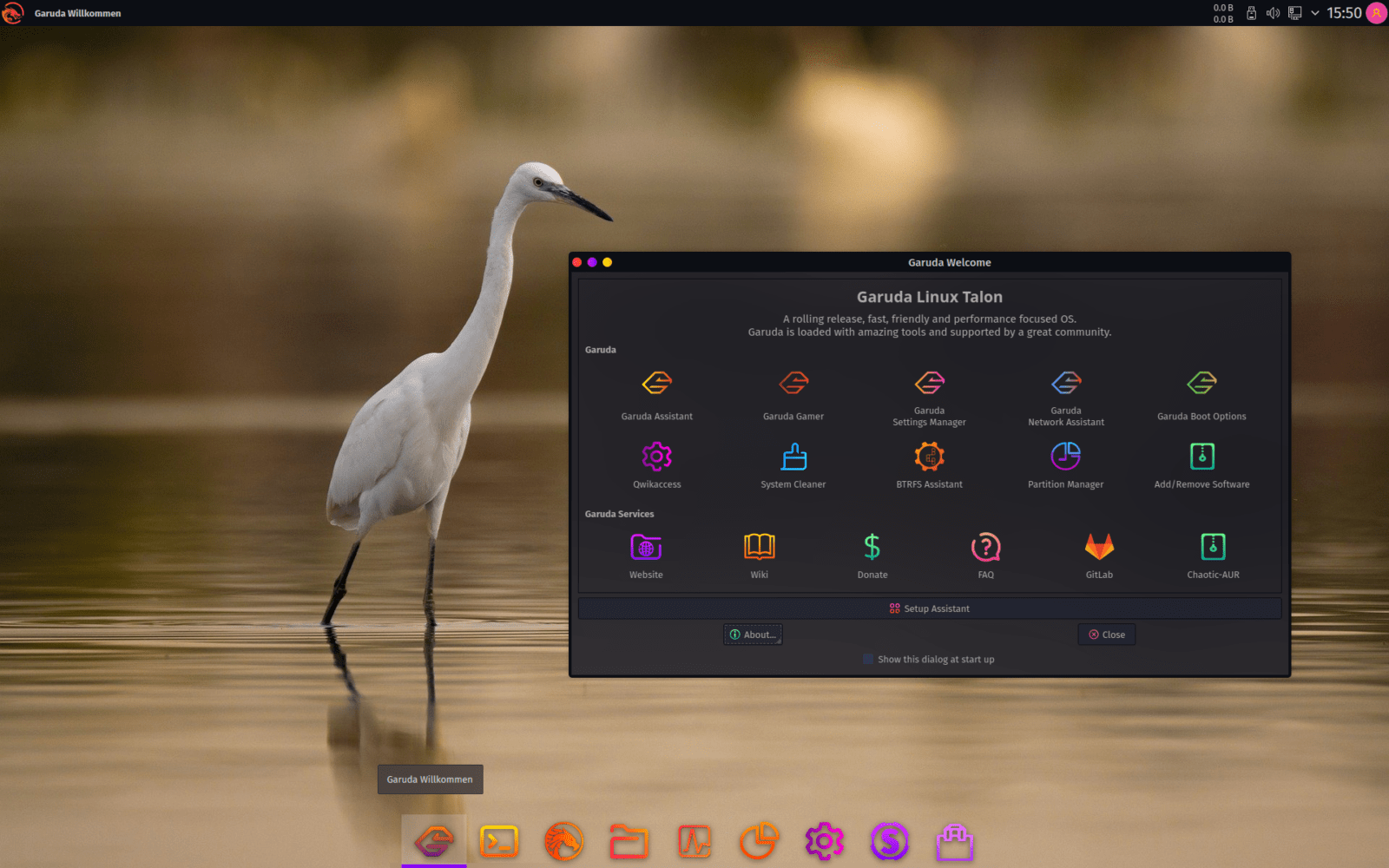Click the purple S icon in the dock
This screenshot has height=868, width=1389.
pos(890,841)
